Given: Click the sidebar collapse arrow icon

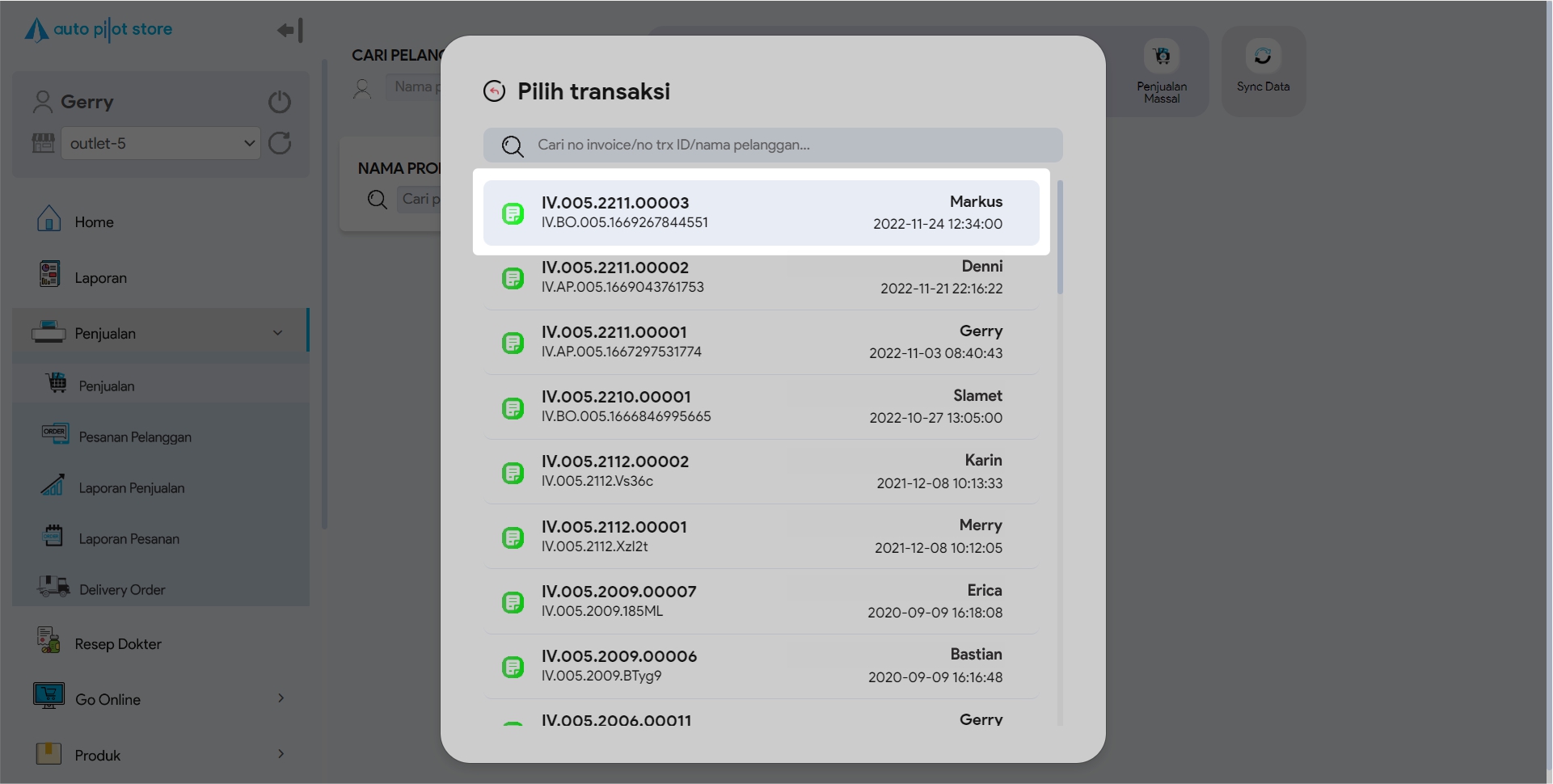Looking at the screenshot, I should (289, 31).
